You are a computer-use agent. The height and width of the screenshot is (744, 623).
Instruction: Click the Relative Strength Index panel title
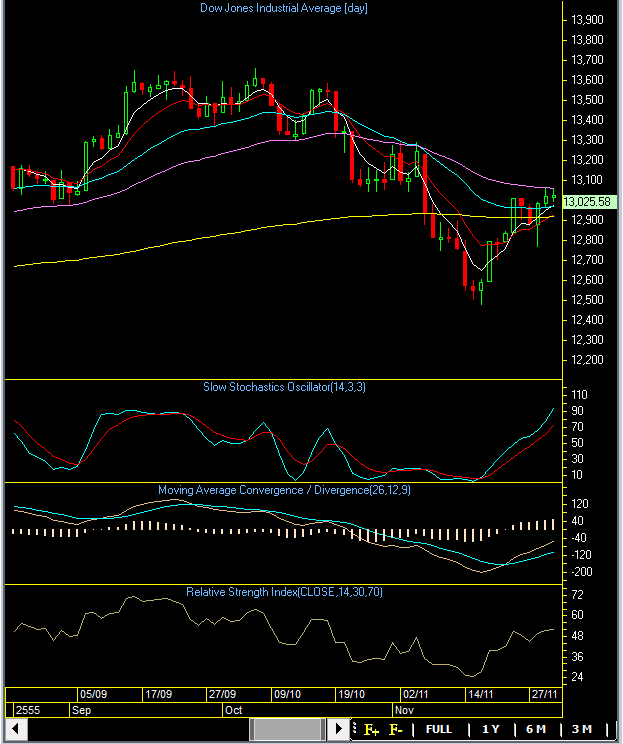coord(285,592)
